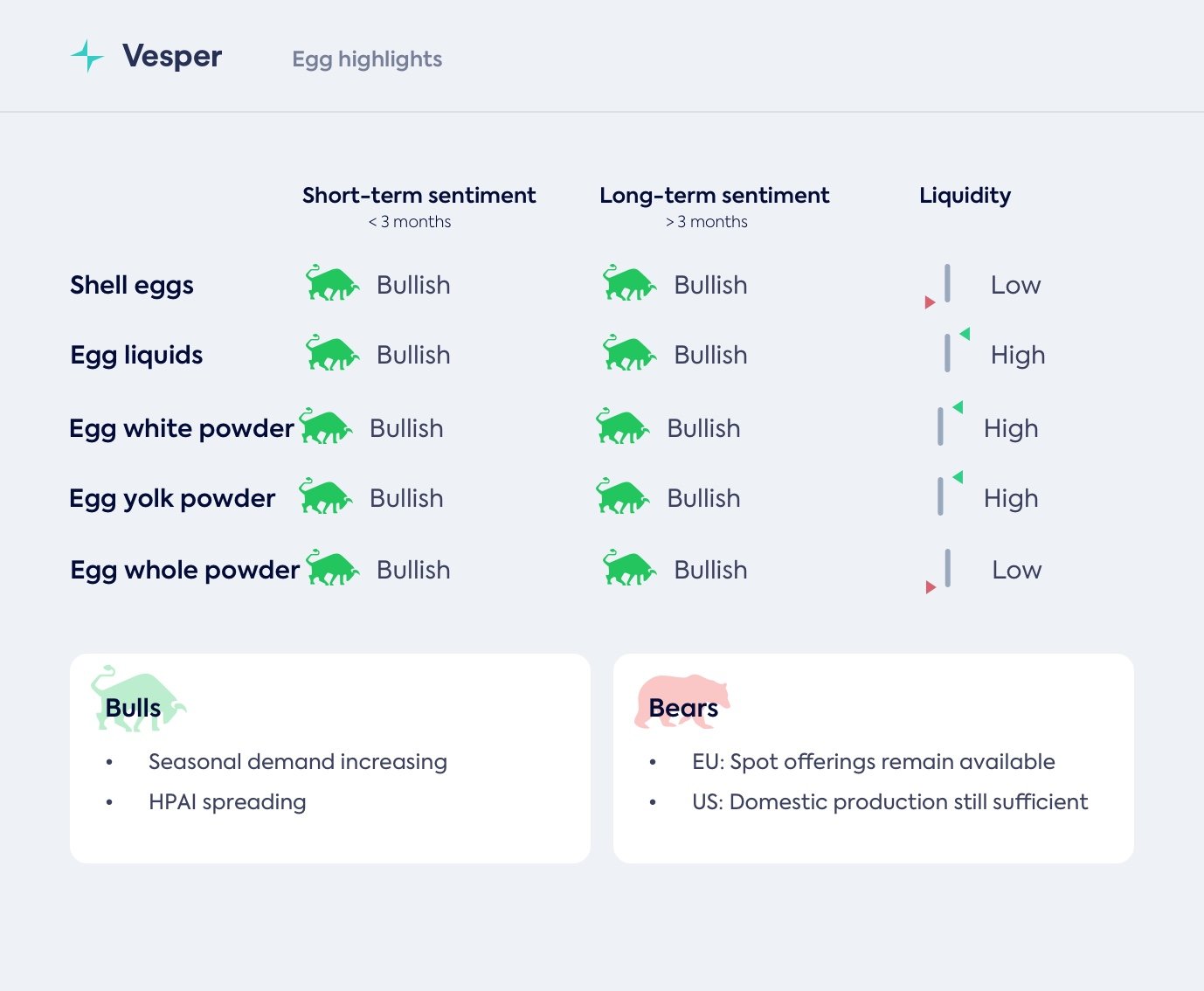Click Egg whole powder short-term bull icon

point(332,568)
